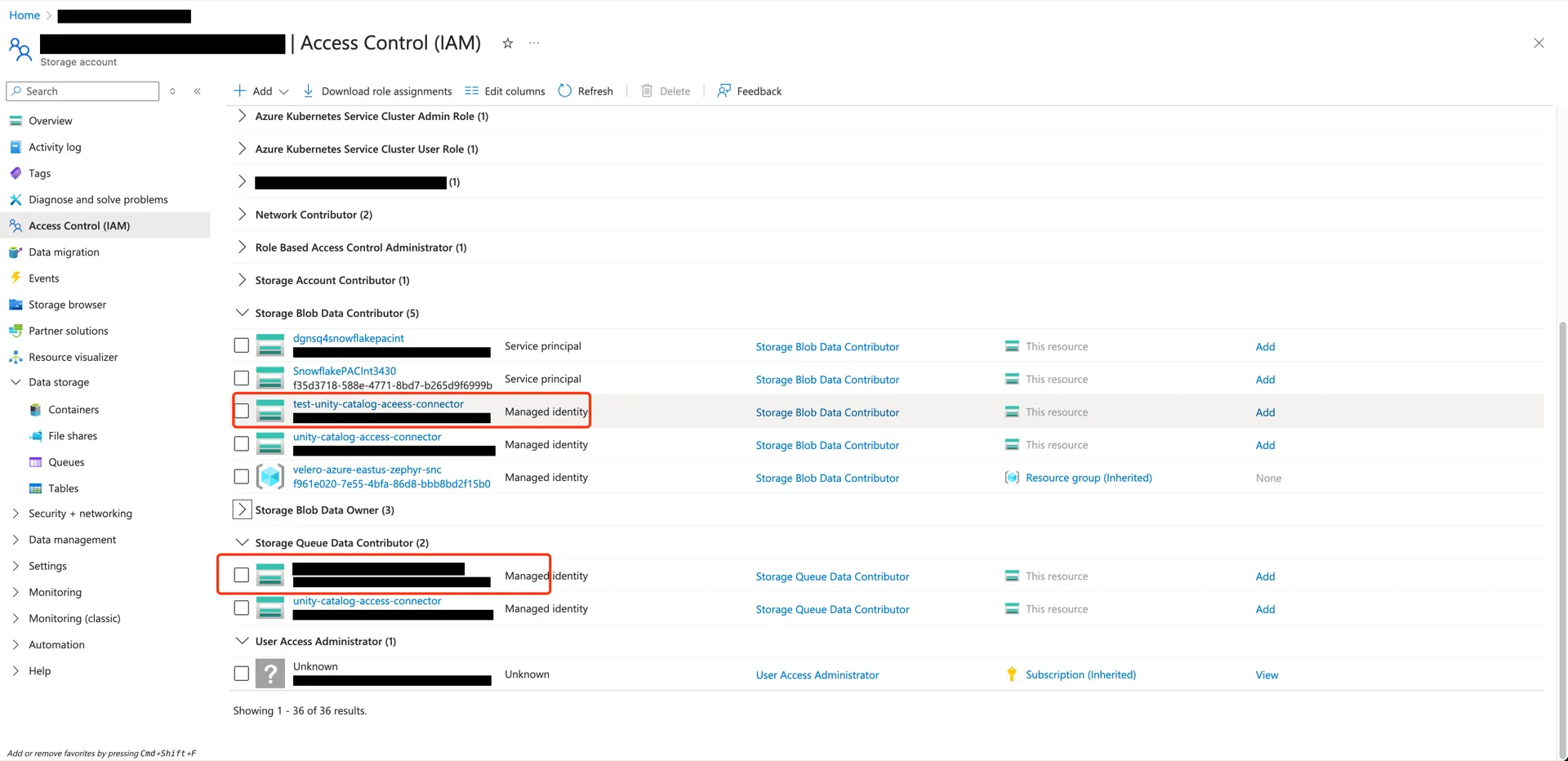
Task: Check the dgnsq4snowflakepacint row checkbox
Action: click(241, 345)
